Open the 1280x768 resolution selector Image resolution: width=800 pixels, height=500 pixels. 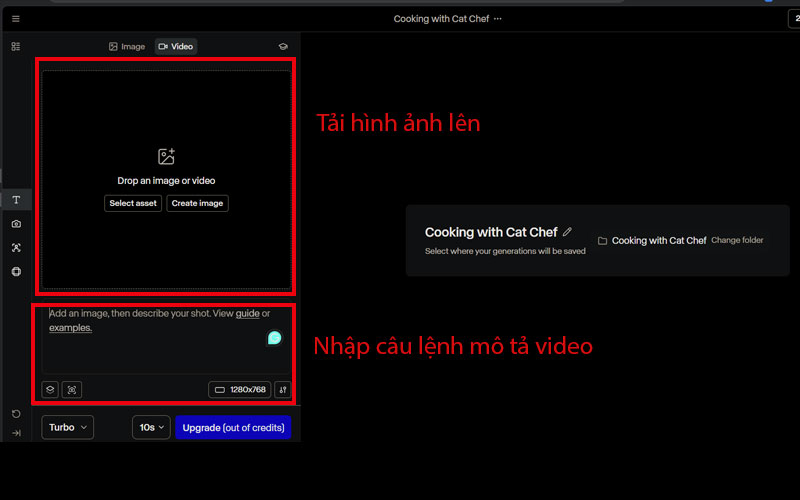point(239,390)
